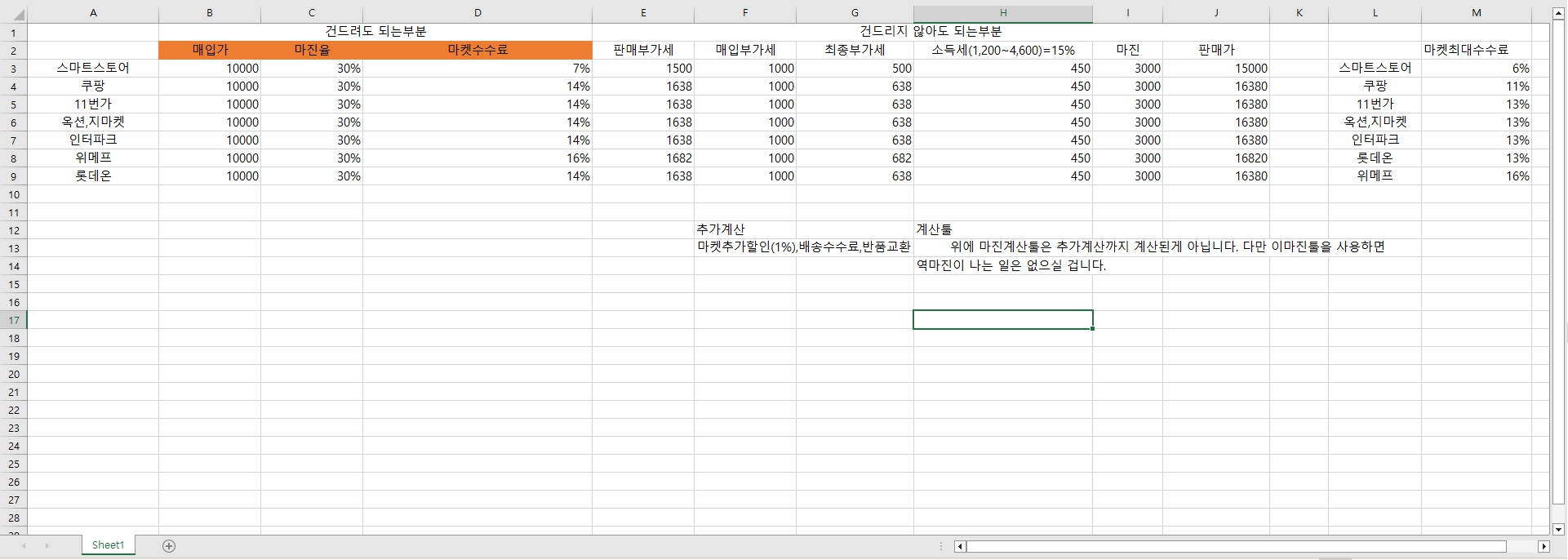Click the previous sheet navigation arrow
Image resolution: width=1568 pixels, height=560 pixels.
[x=24, y=545]
